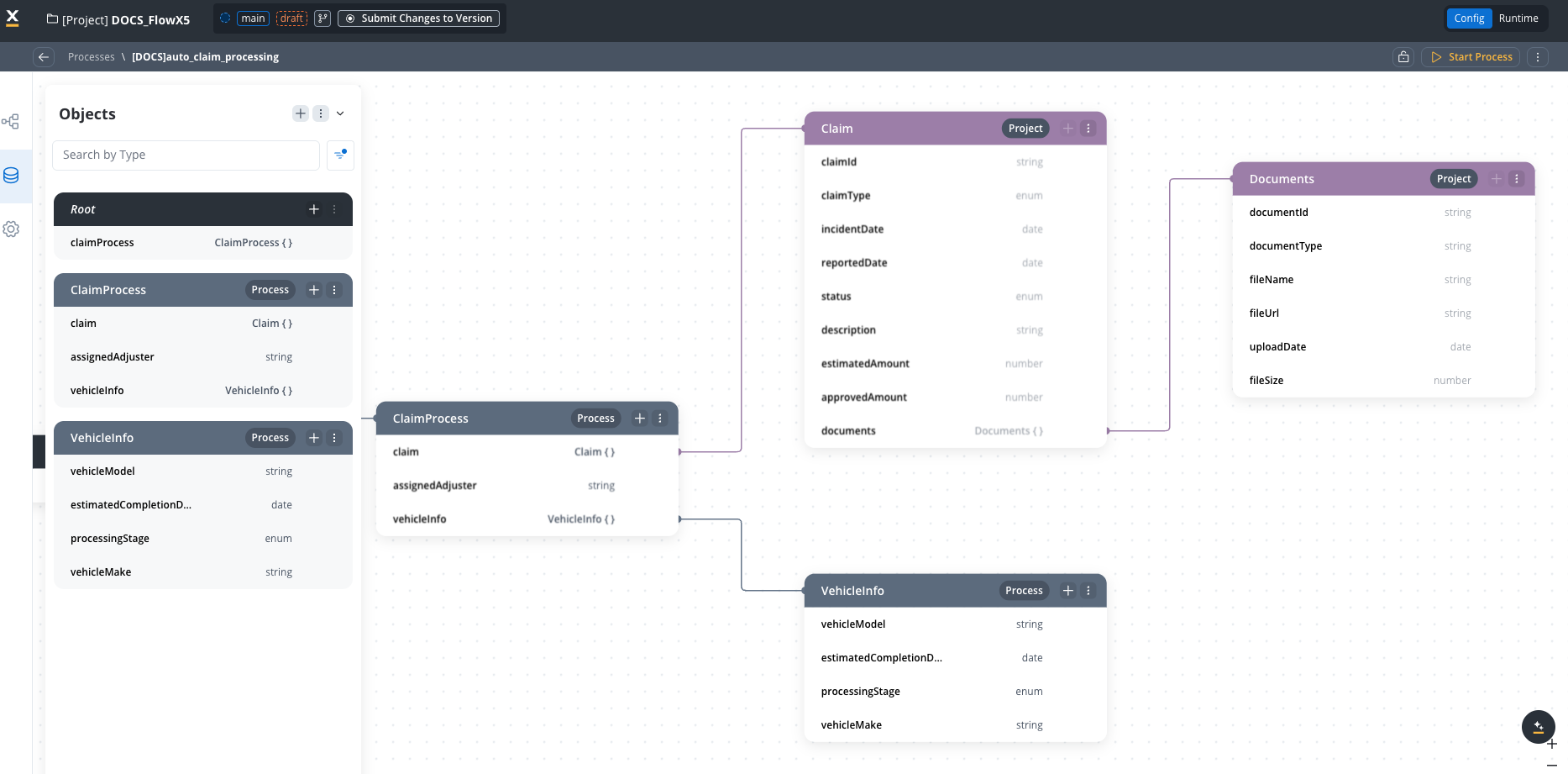Select vehicleInfo row in ClaimProcess canvas node
1568x774 pixels.
(527, 519)
